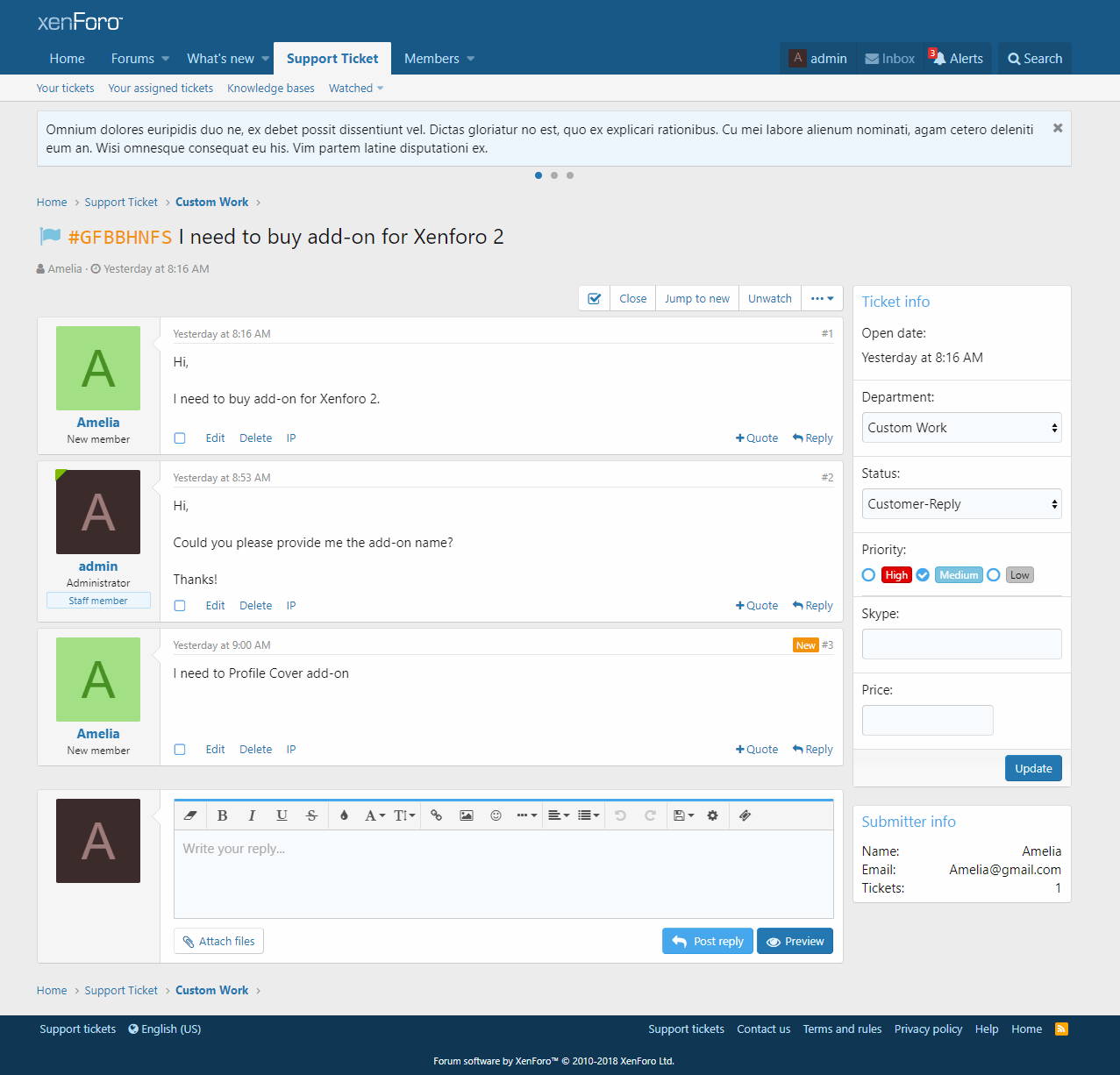
Task: Select the Low priority radio button
Action: tap(993, 575)
